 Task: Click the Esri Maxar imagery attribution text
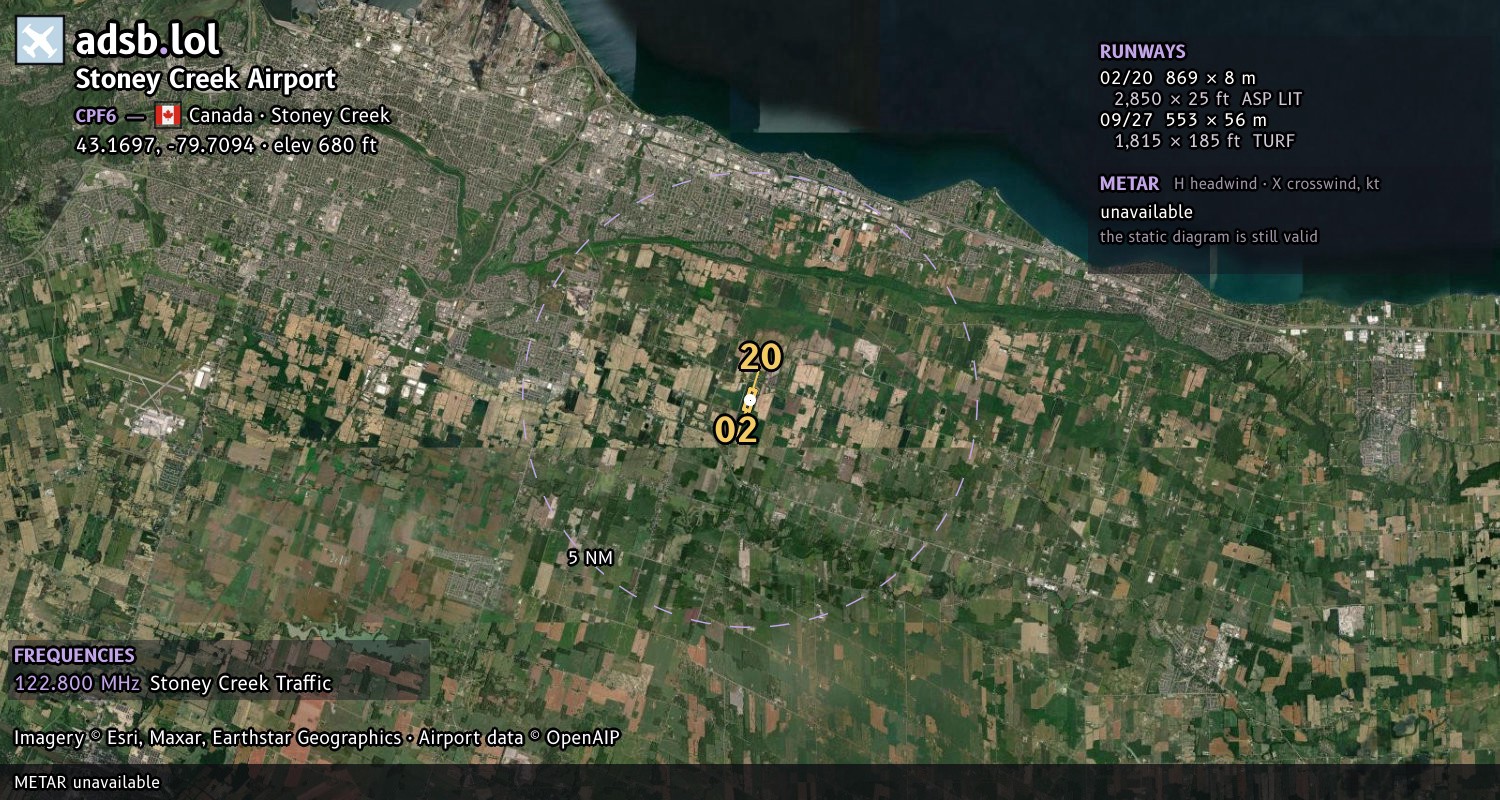coord(317,738)
